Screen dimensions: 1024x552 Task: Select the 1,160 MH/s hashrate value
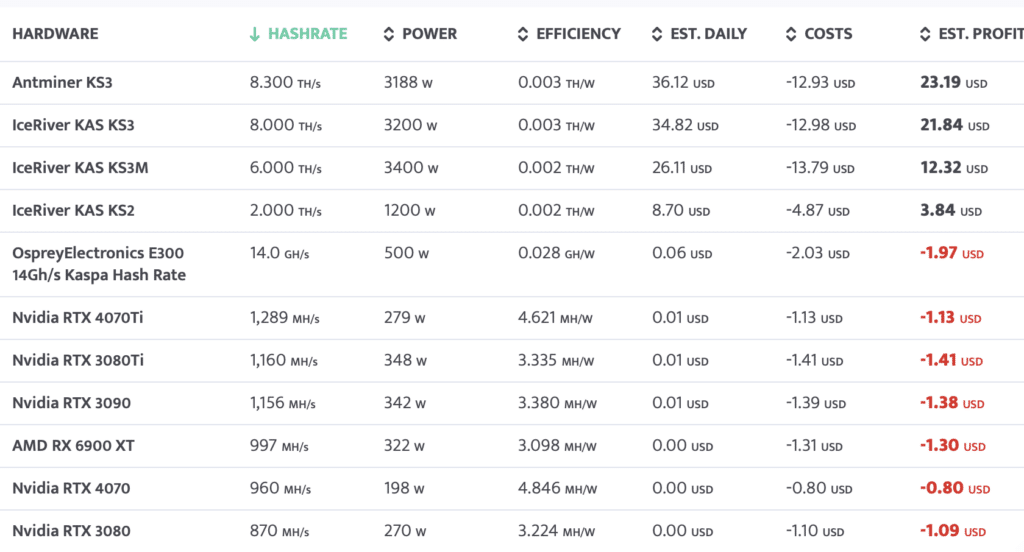283,360
